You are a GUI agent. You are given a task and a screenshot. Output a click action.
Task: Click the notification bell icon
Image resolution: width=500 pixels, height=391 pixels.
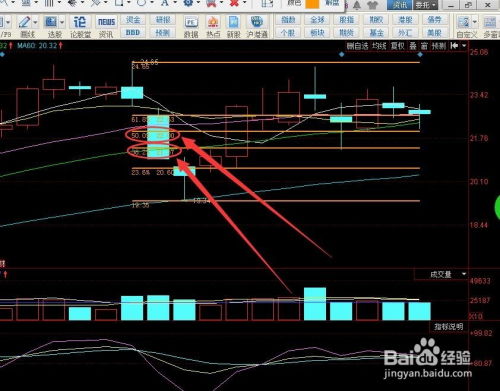pos(357,5)
